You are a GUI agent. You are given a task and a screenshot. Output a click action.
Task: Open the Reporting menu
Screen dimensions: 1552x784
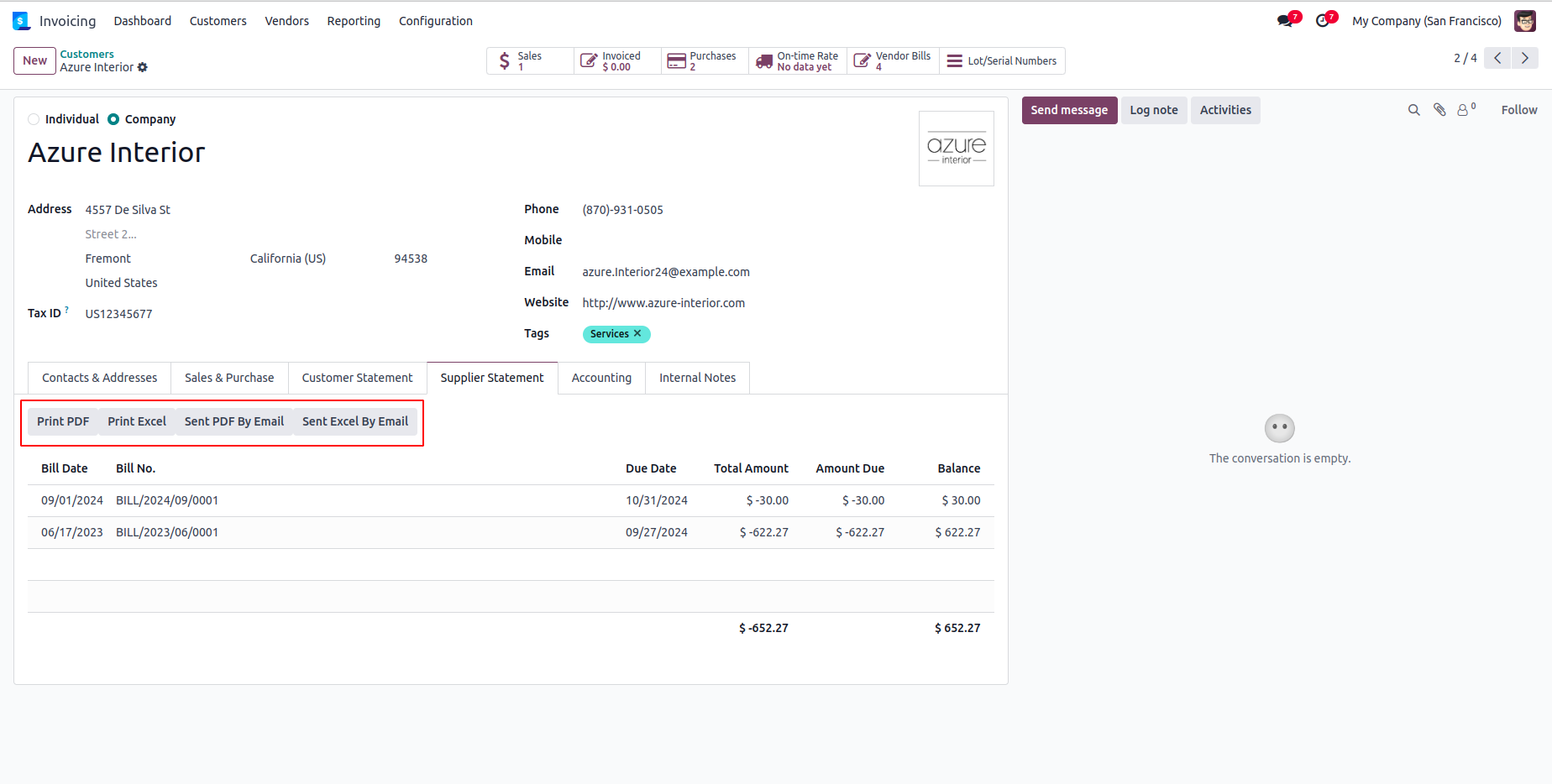(x=354, y=21)
